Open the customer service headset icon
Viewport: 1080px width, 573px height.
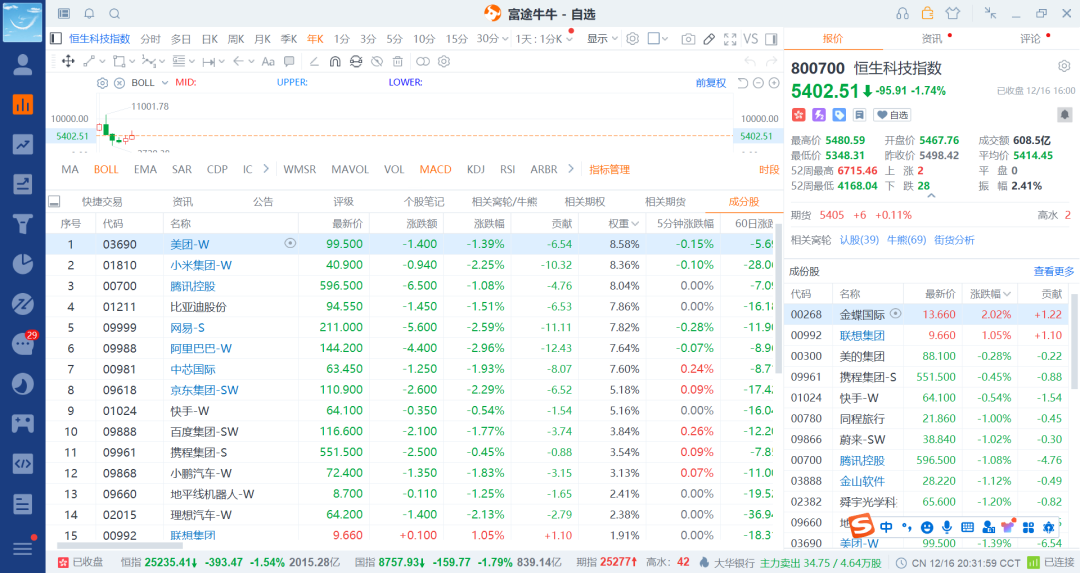(902, 13)
